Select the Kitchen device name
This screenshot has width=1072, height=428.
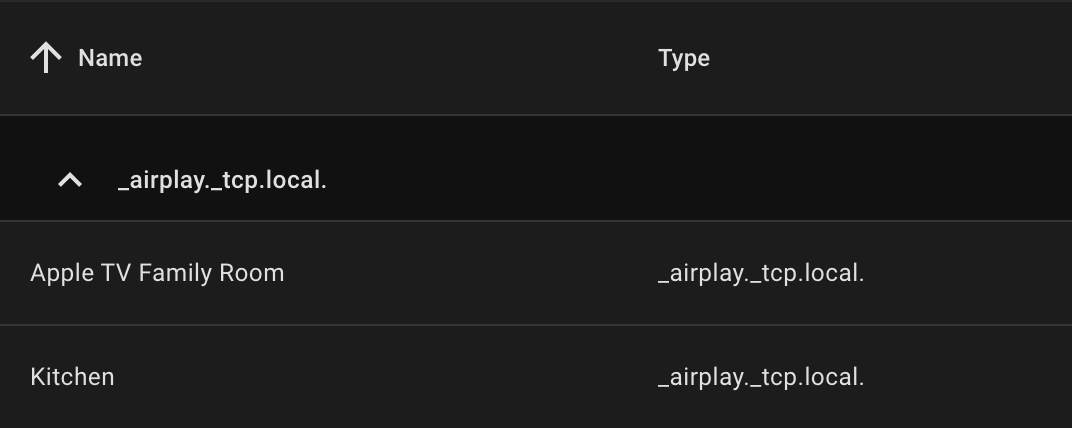pos(72,377)
